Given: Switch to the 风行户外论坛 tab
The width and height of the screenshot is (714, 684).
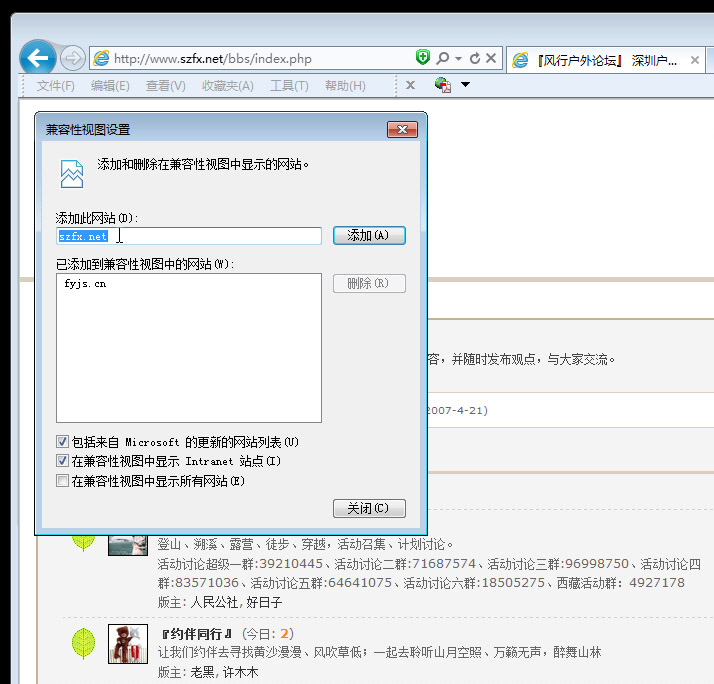Looking at the screenshot, I should 606,60.
